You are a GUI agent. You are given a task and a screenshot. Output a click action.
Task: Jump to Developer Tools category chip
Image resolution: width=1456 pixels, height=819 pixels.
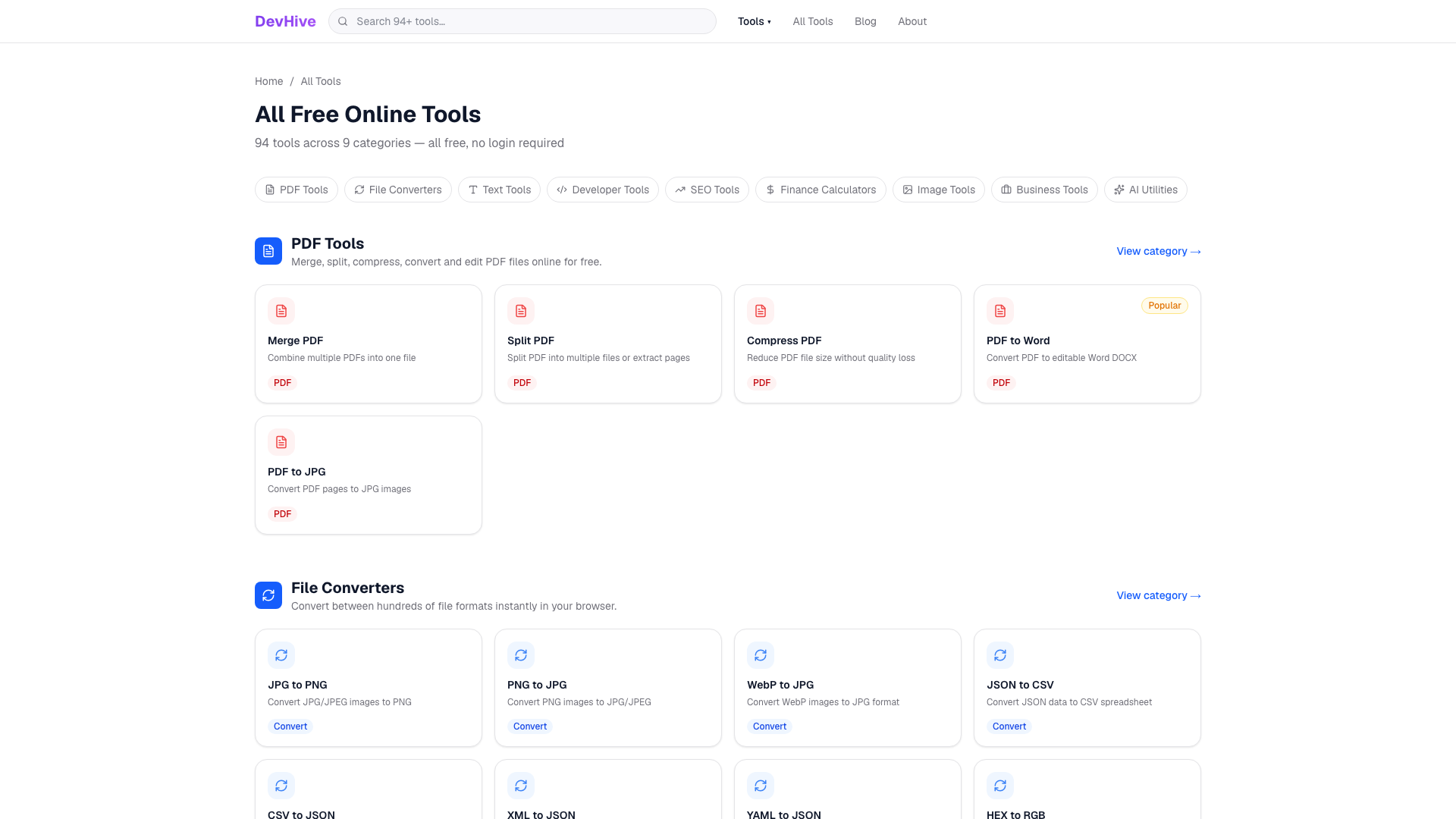click(603, 190)
